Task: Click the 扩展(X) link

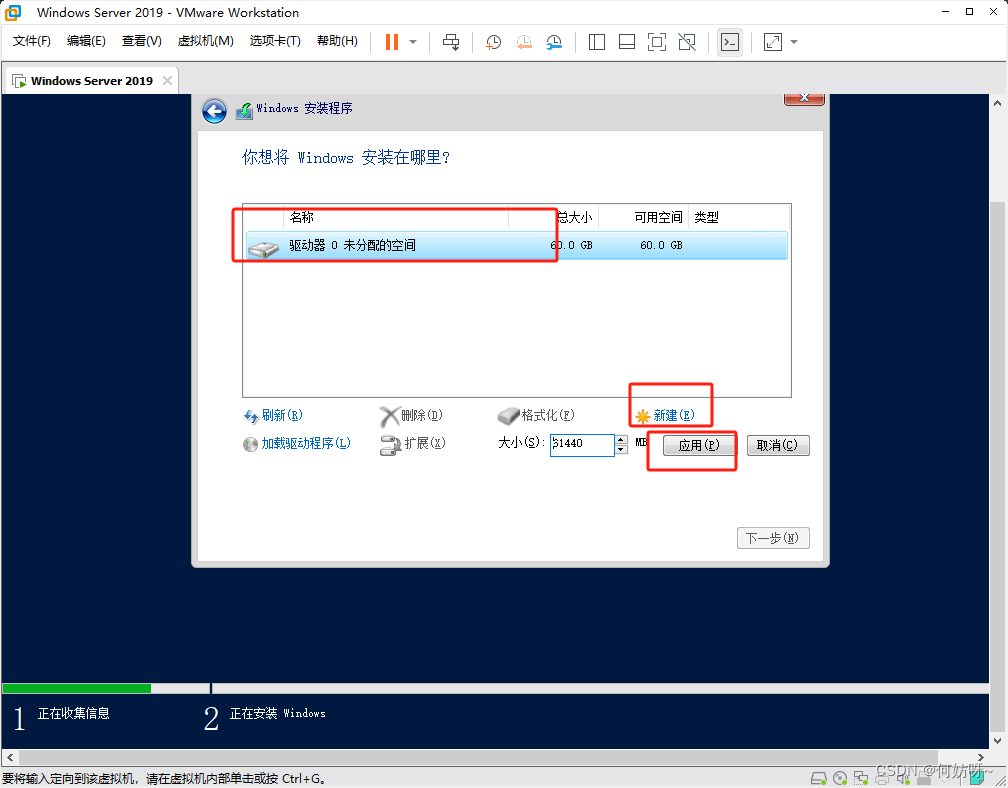Action: [413, 443]
